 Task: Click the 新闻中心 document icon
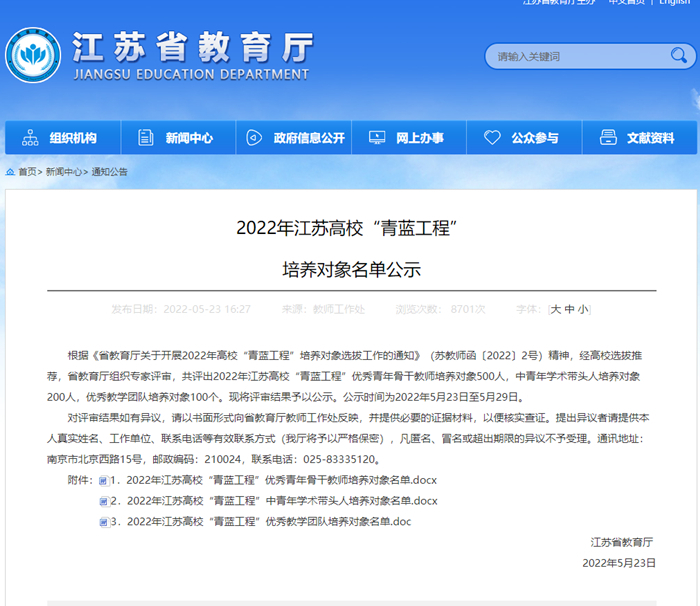pos(146,138)
